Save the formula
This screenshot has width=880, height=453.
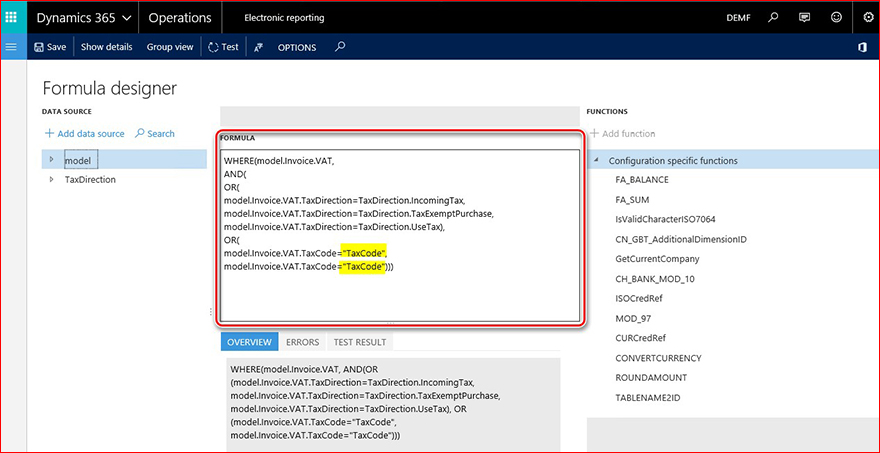click(50, 47)
